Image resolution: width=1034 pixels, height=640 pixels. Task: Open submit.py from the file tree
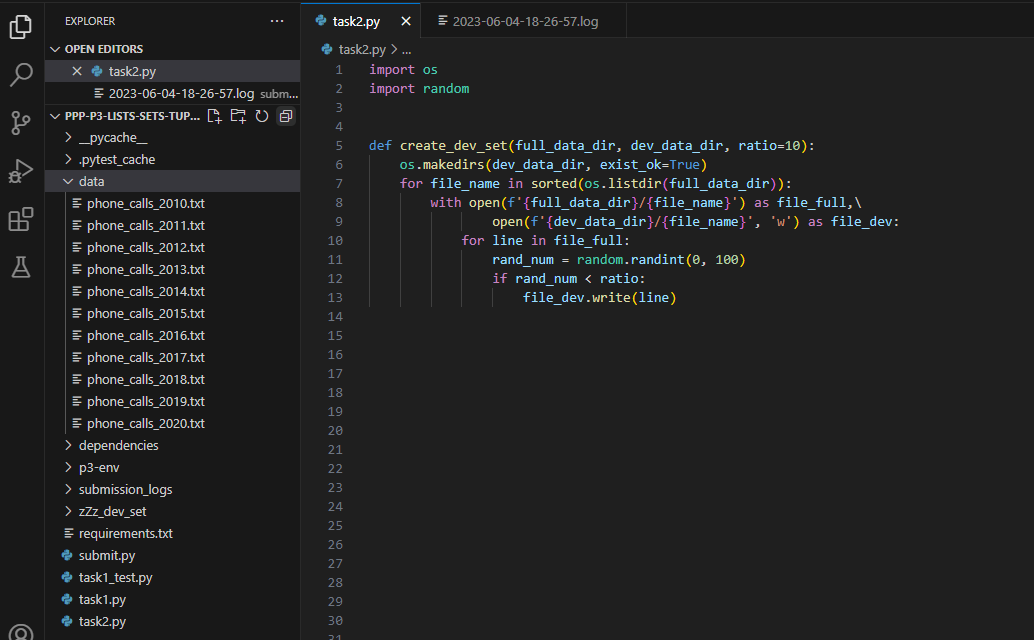click(x=106, y=556)
